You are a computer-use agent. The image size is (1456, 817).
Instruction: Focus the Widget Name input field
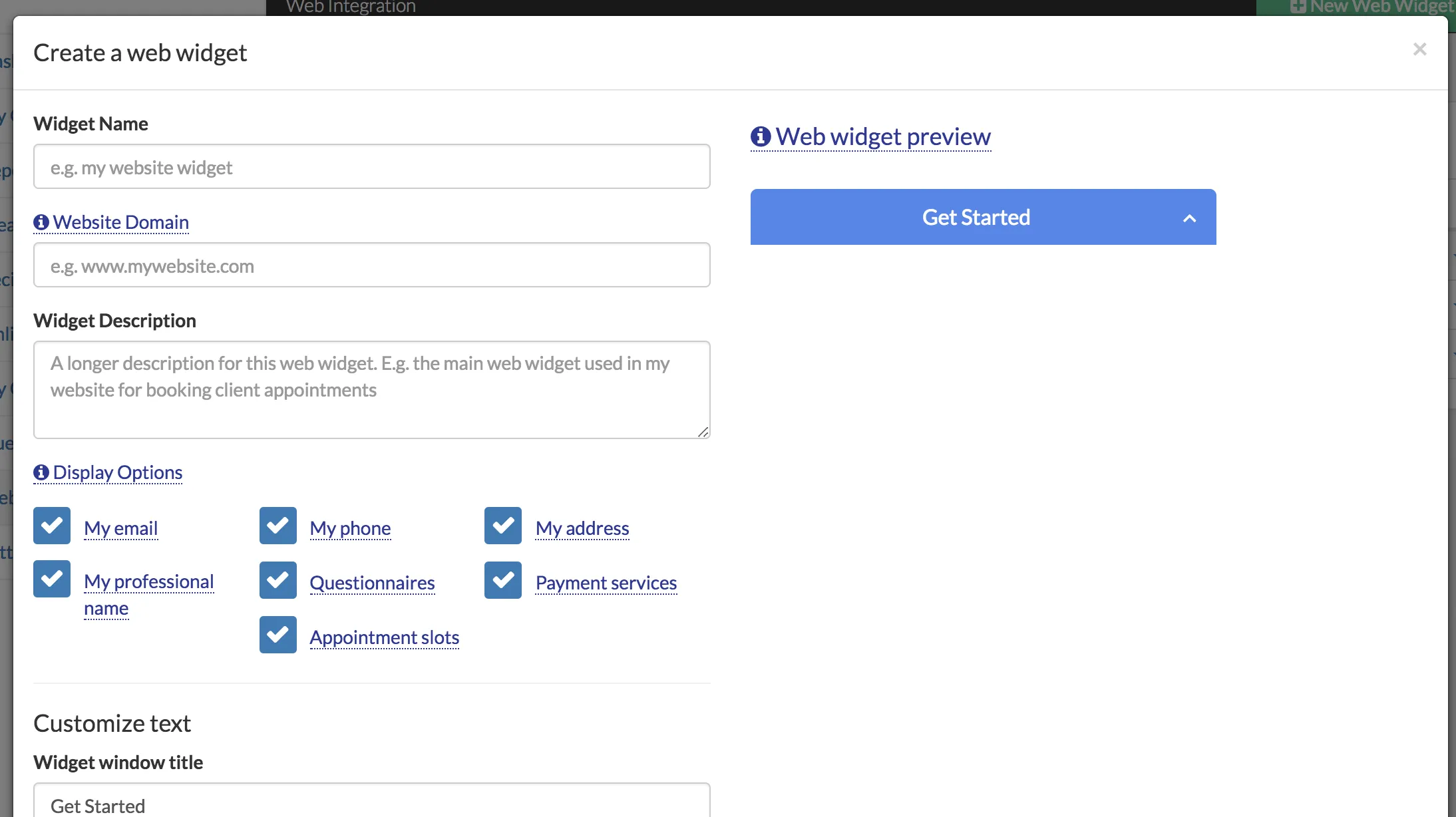[x=371, y=166]
